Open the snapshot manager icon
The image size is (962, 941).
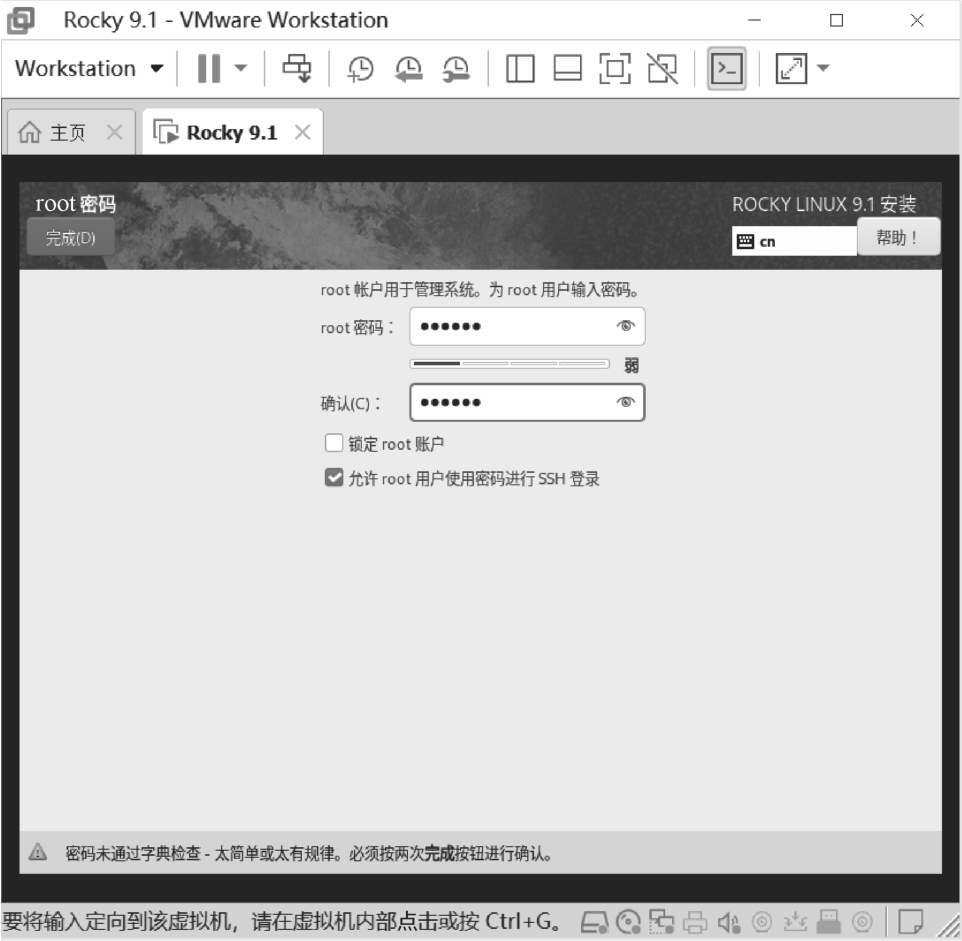(456, 69)
